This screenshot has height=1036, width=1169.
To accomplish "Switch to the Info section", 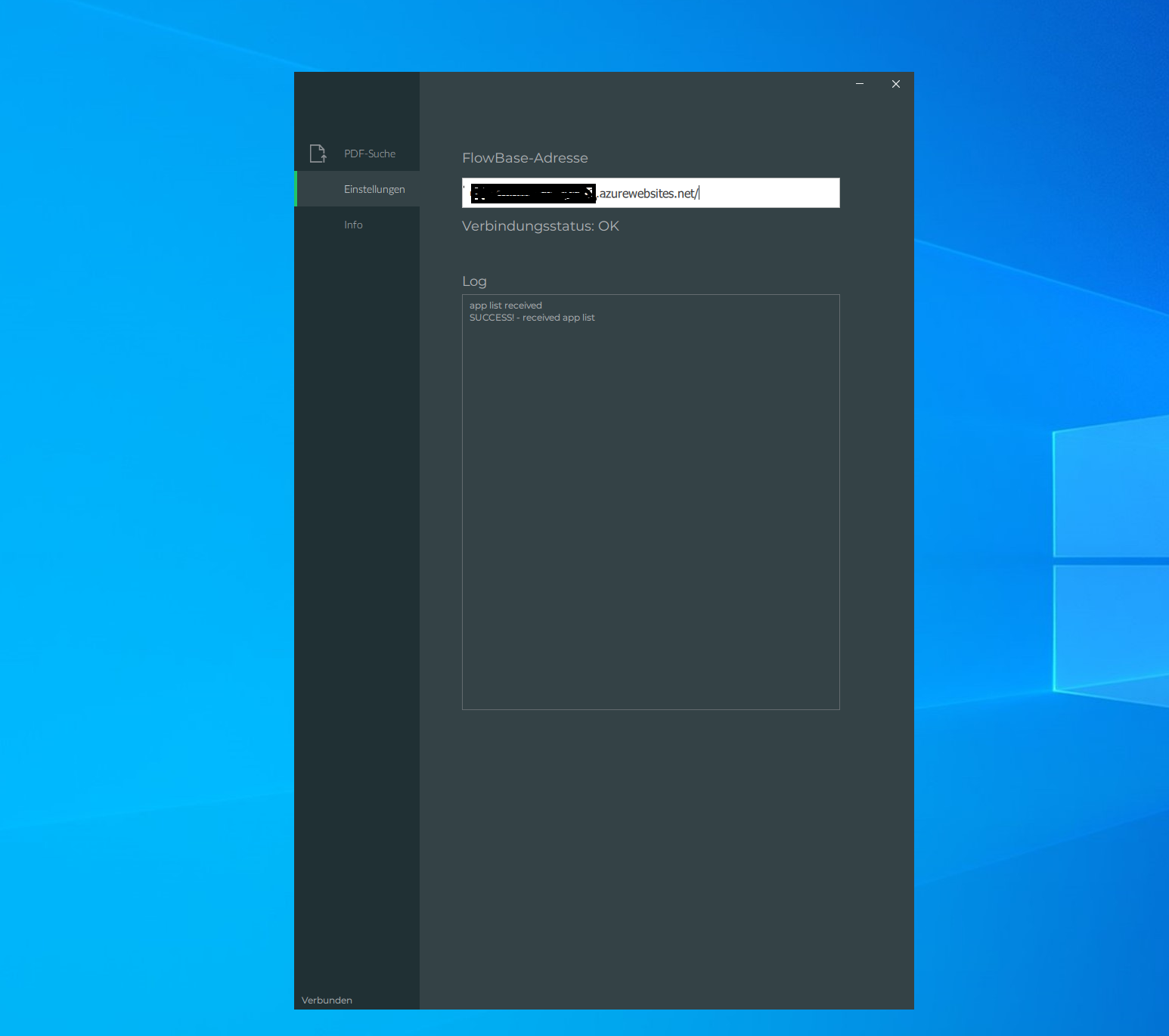I will 353,225.
